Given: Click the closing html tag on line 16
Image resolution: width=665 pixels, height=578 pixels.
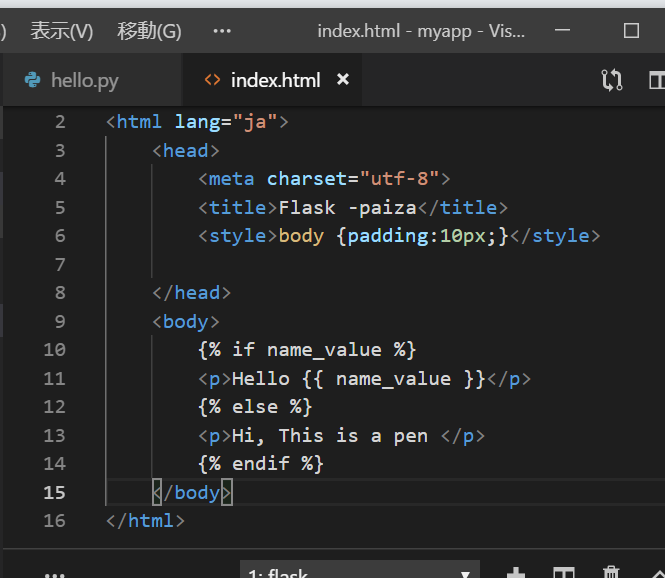Looking at the screenshot, I should 145,521.
